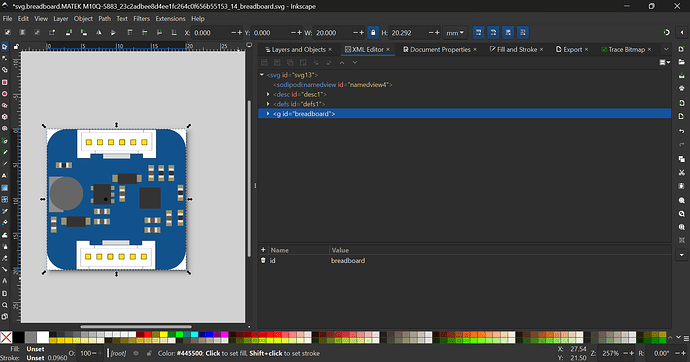The height and width of the screenshot is (362, 690).
Task: Toggle the scale stroke width button
Action: coord(478,33)
